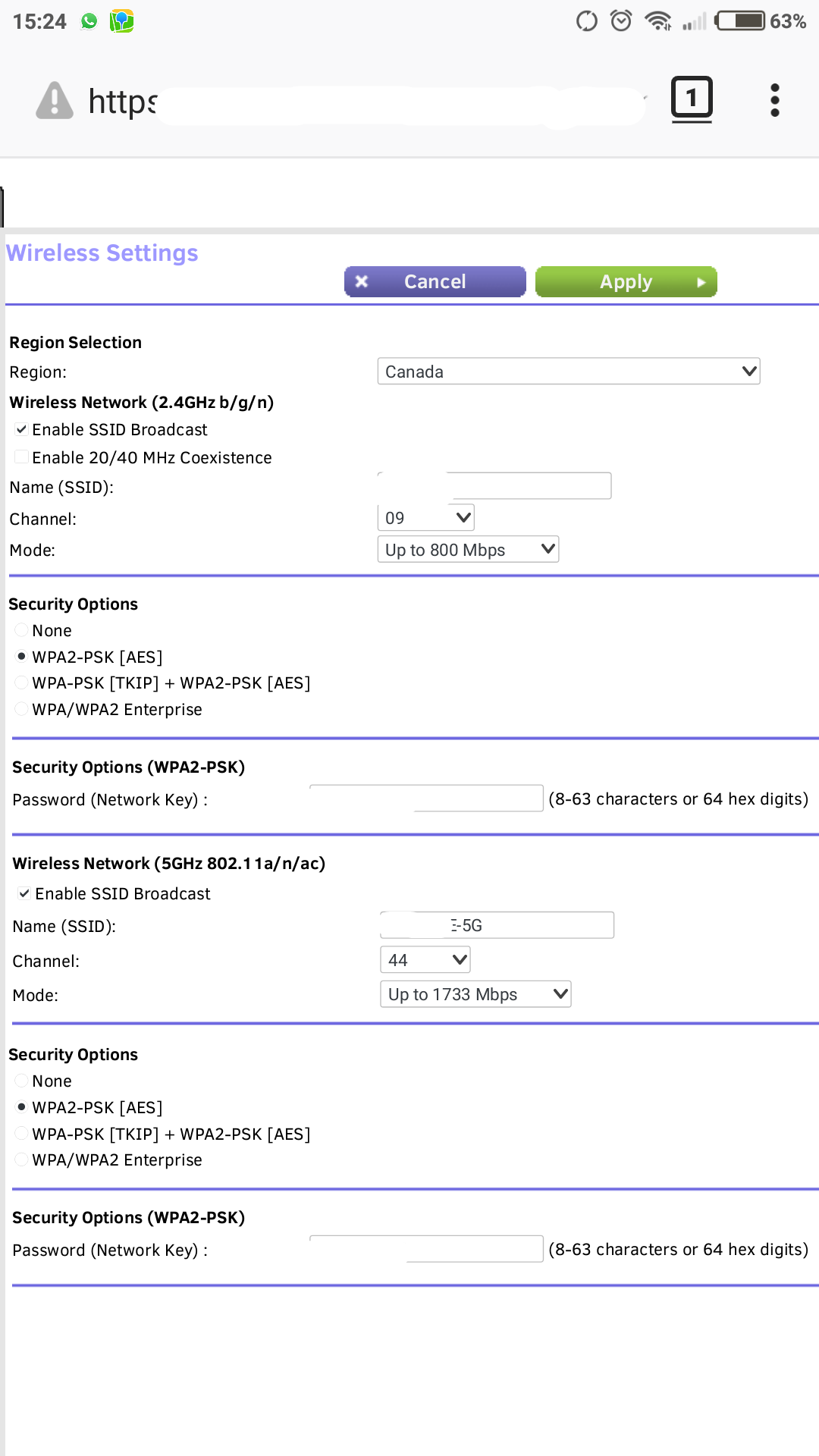Focus the 2.4GHz Password (Network Key) field
The height and width of the screenshot is (1456, 819).
[426, 799]
